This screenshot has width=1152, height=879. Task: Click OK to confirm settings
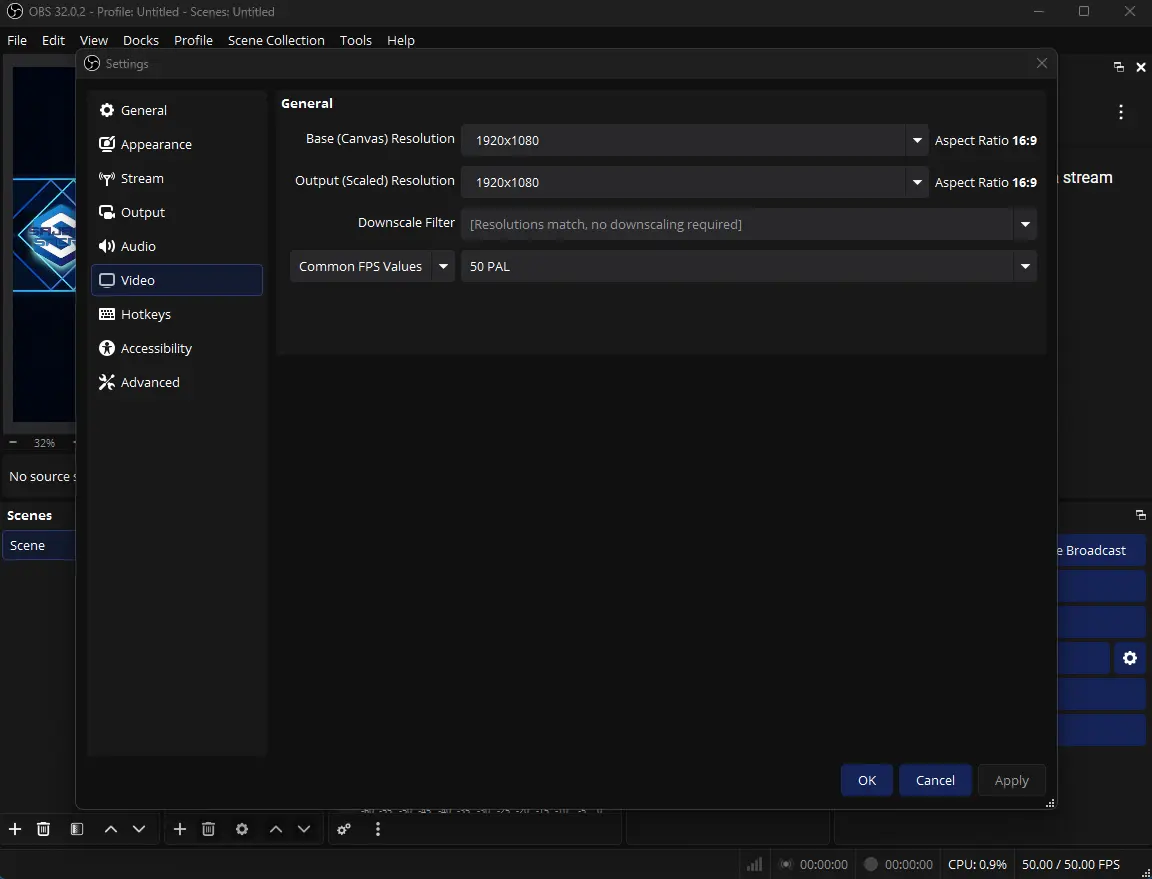pos(867,780)
